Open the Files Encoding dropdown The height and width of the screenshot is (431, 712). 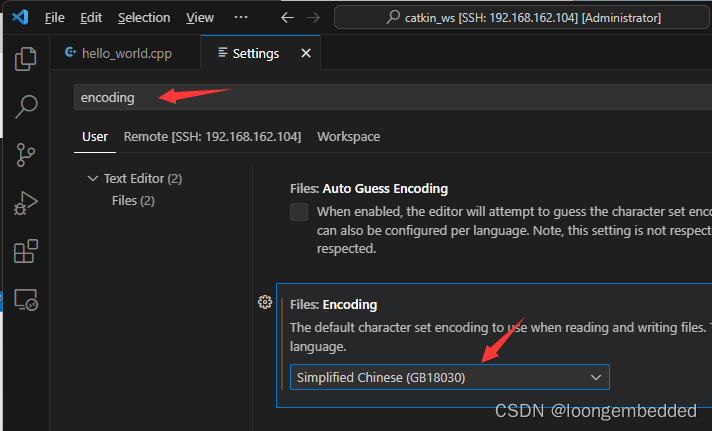[450, 377]
